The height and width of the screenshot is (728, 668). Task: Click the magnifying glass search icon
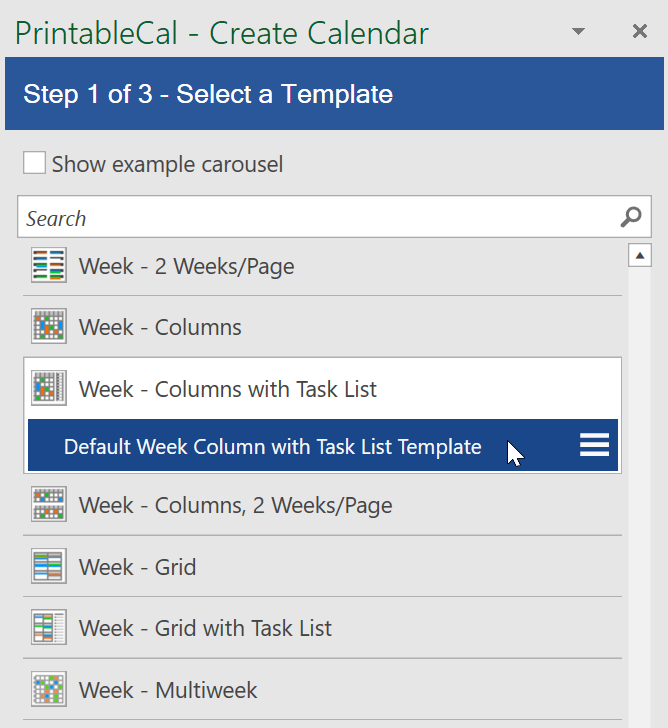pos(631,217)
